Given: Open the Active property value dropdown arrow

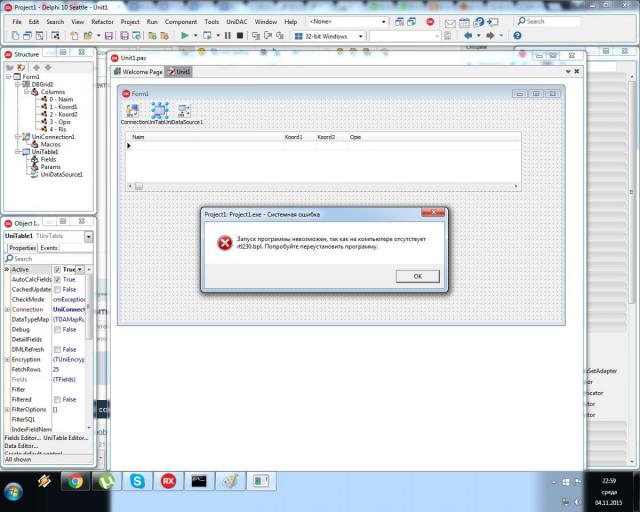Looking at the screenshot, I should [80, 269].
